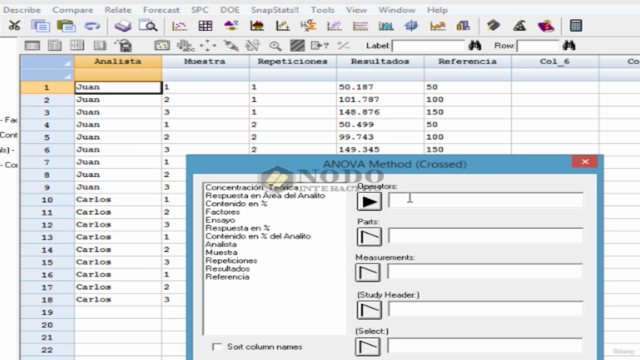Click the Col_6 column header
640x360 pixels.
[555, 61]
